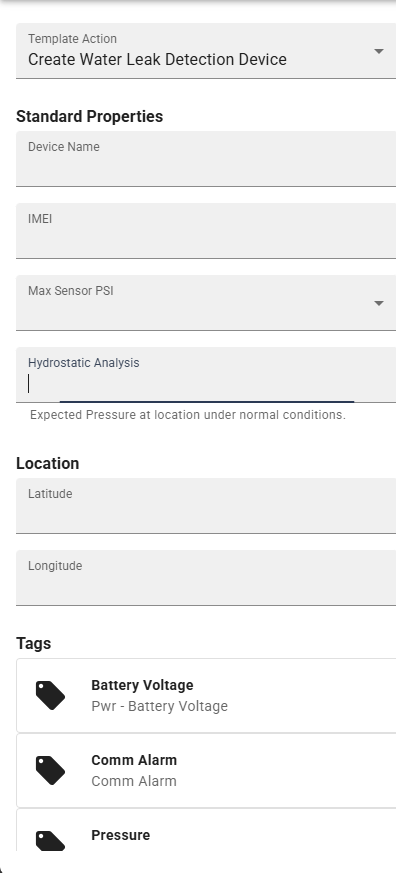Select the Battery Voltage tag card
The width and height of the screenshot is (396, 873).
coord(206,695)
